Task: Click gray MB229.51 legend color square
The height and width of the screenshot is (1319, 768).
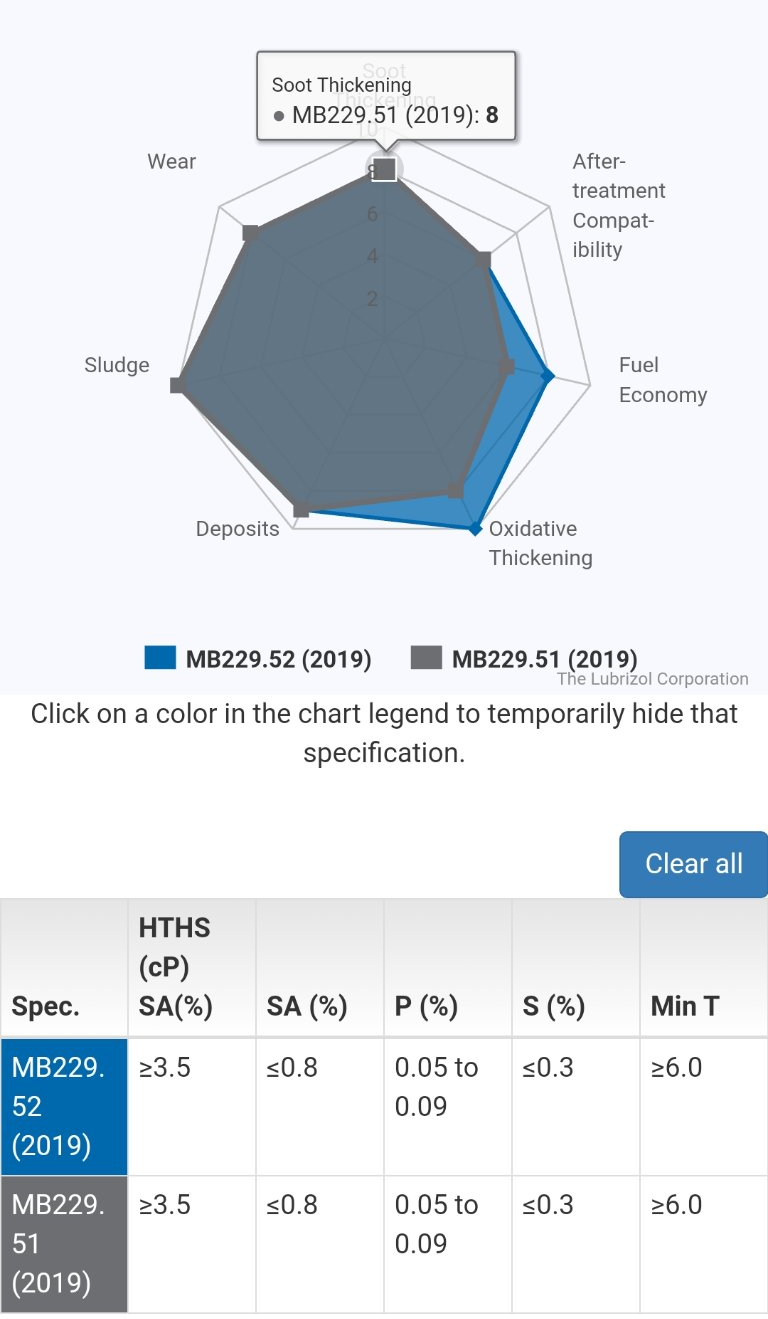Action: pos(426,658)
